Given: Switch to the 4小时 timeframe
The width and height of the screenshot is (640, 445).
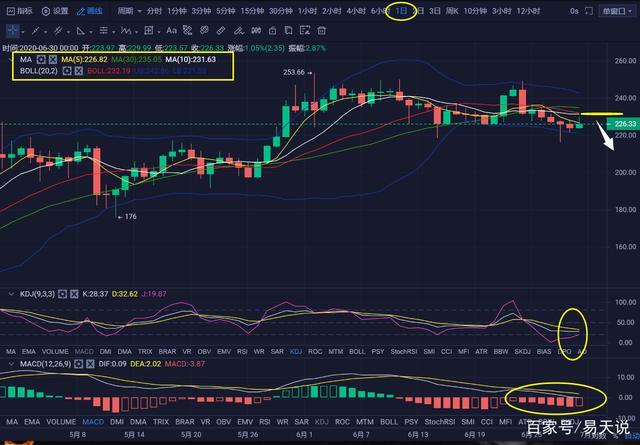Looking at the screenshot, I should click(x=356, y=11).
